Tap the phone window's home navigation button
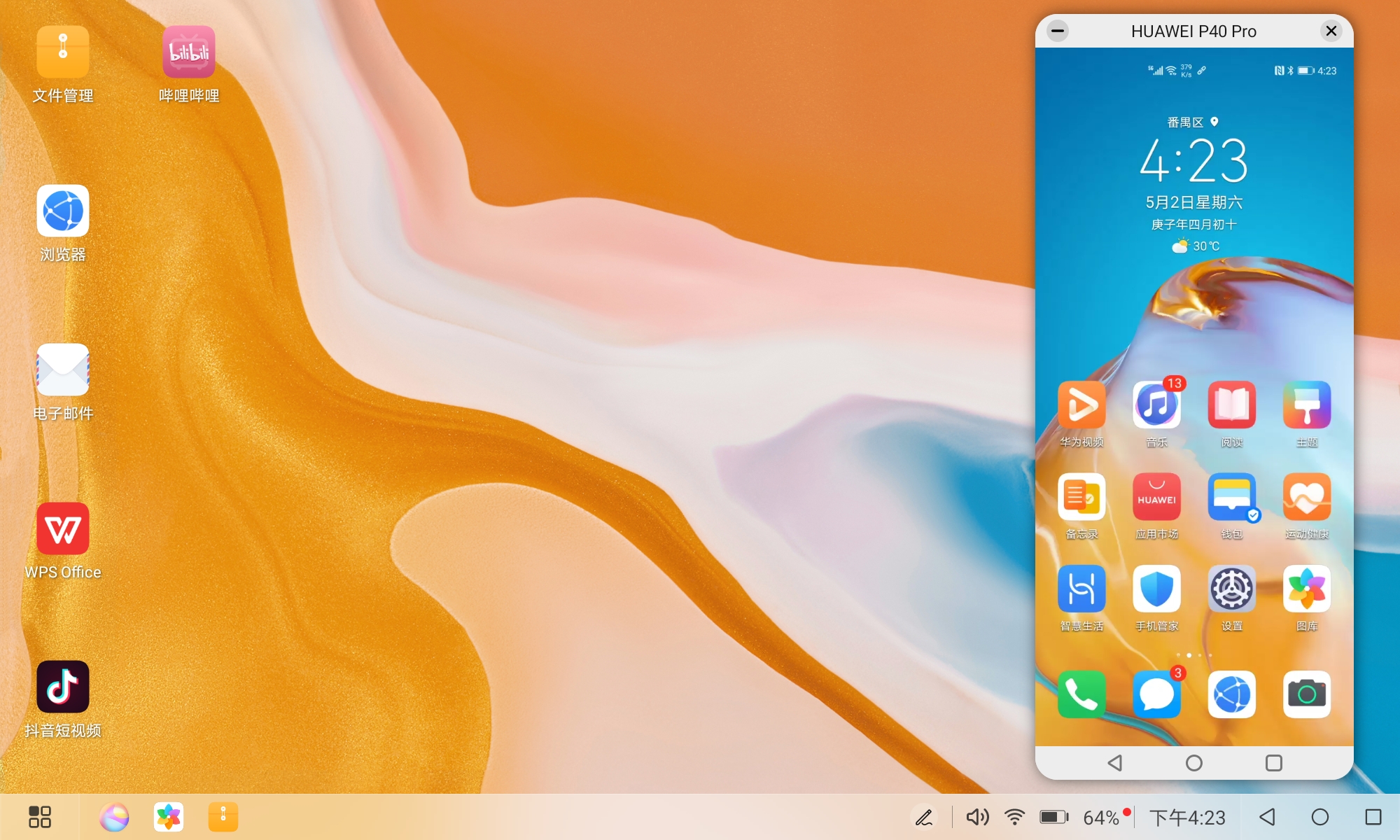1400x840 pixels. (1194, 763)
